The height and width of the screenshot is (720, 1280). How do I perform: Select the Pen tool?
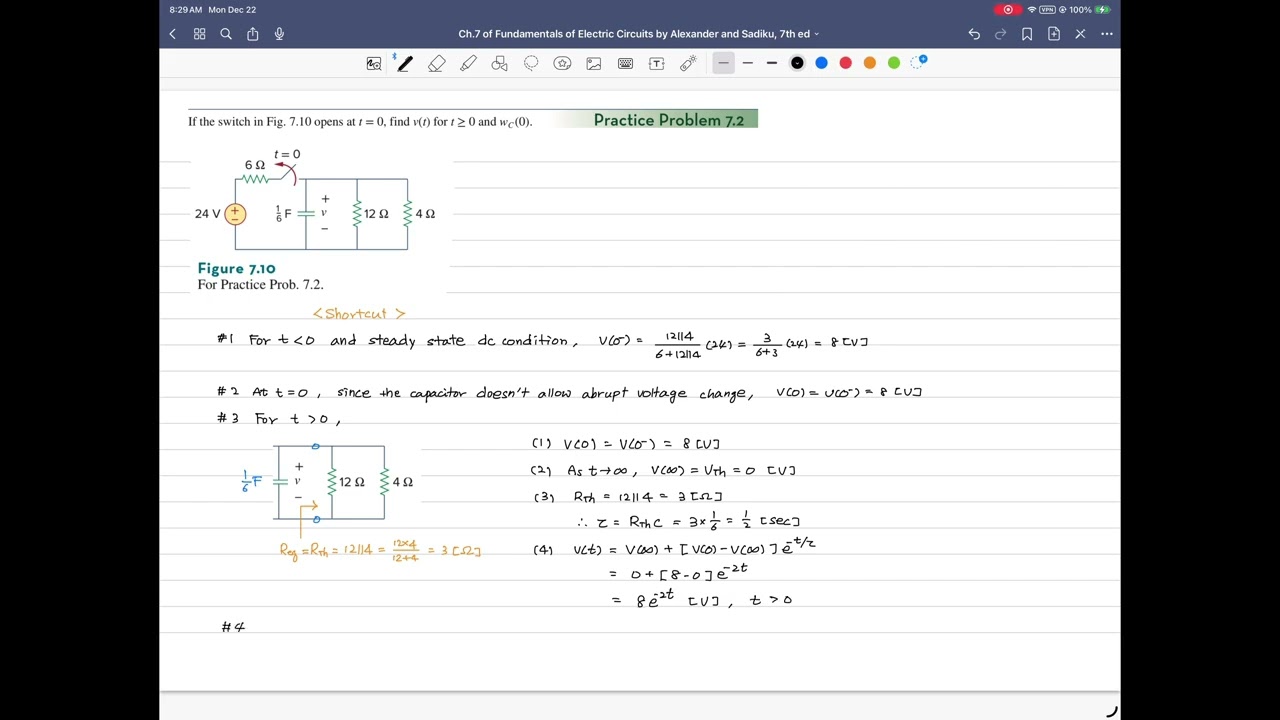(x=404, y=63)
